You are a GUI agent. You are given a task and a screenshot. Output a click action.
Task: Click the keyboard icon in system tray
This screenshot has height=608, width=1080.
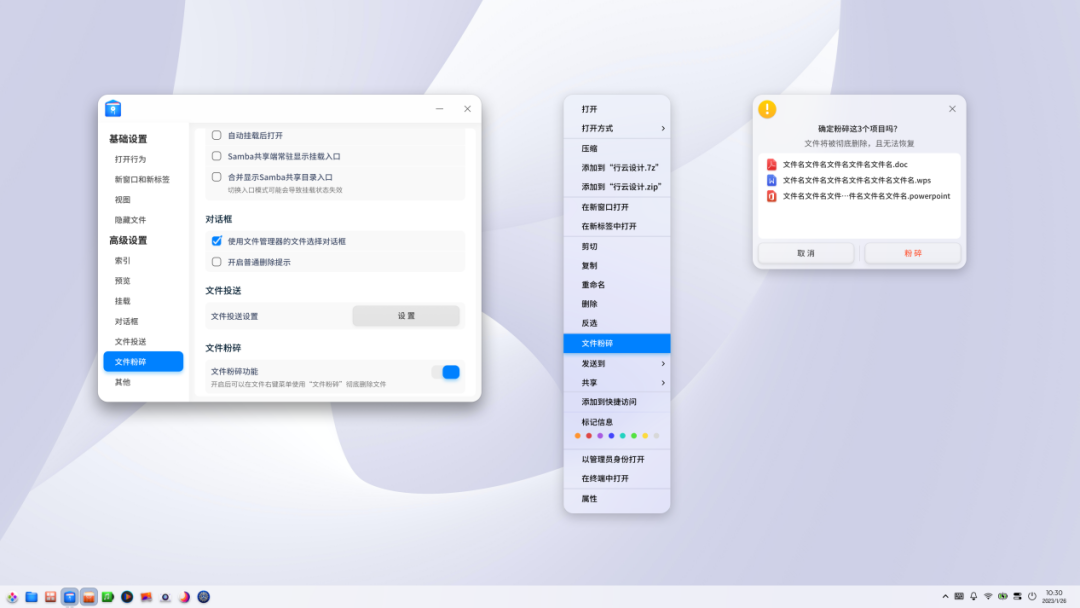click(959, 596)
